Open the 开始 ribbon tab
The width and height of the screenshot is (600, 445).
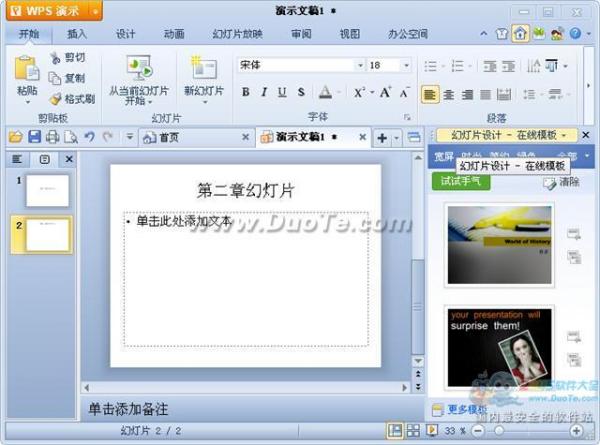[29, 34]
